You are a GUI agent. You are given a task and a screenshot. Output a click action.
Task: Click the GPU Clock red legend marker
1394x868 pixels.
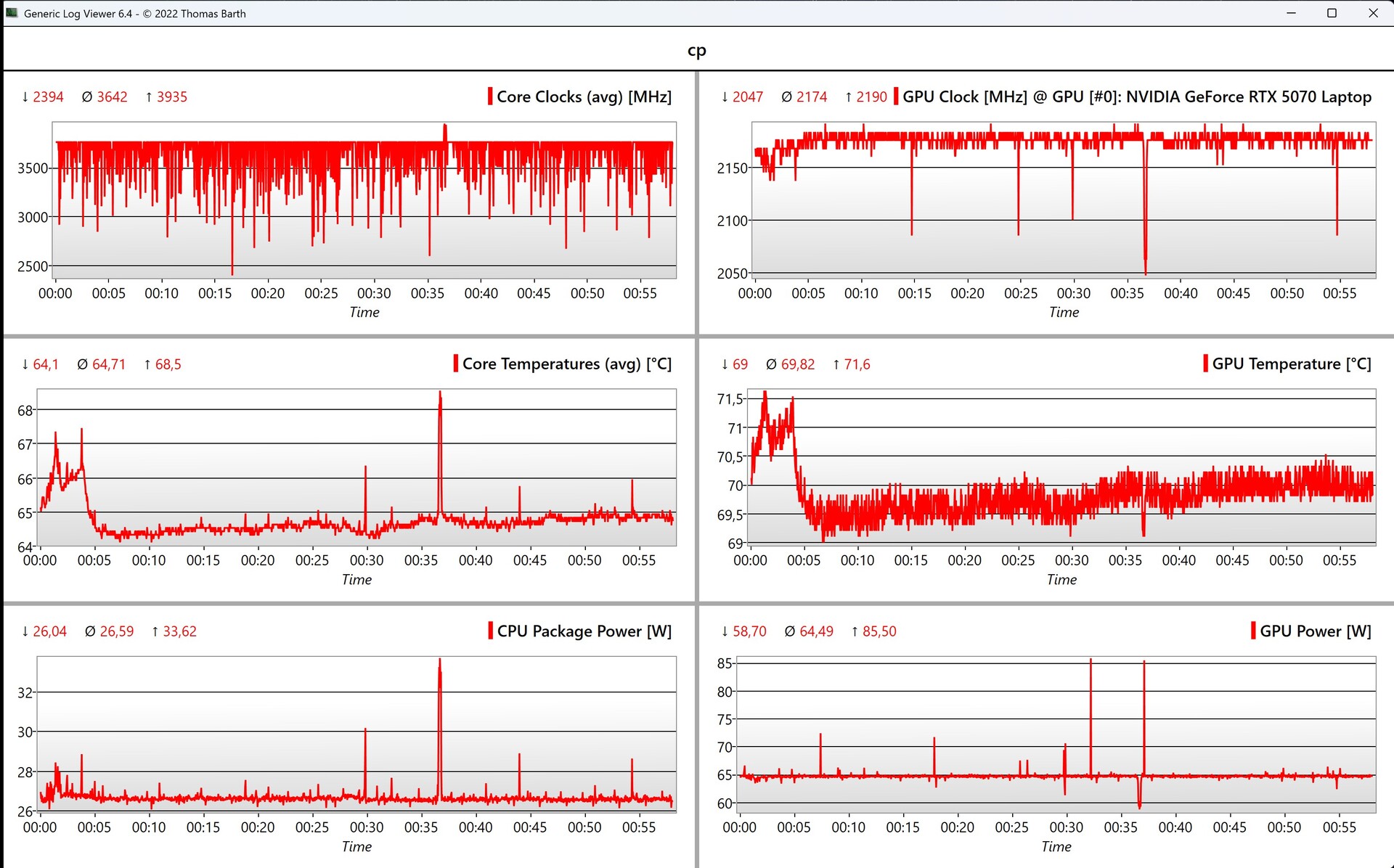[x=896, y=97]
